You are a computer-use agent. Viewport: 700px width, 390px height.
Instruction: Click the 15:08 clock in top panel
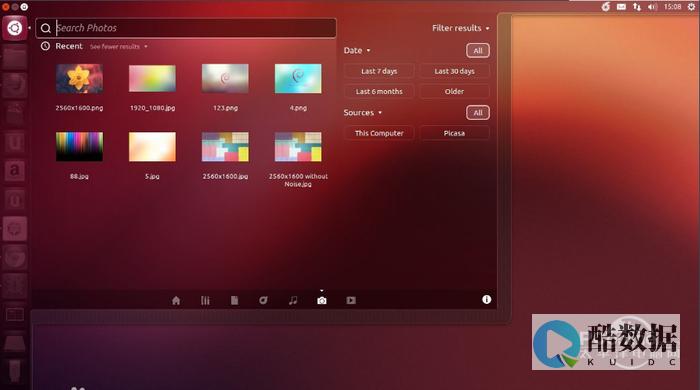[x=672, y=7]
